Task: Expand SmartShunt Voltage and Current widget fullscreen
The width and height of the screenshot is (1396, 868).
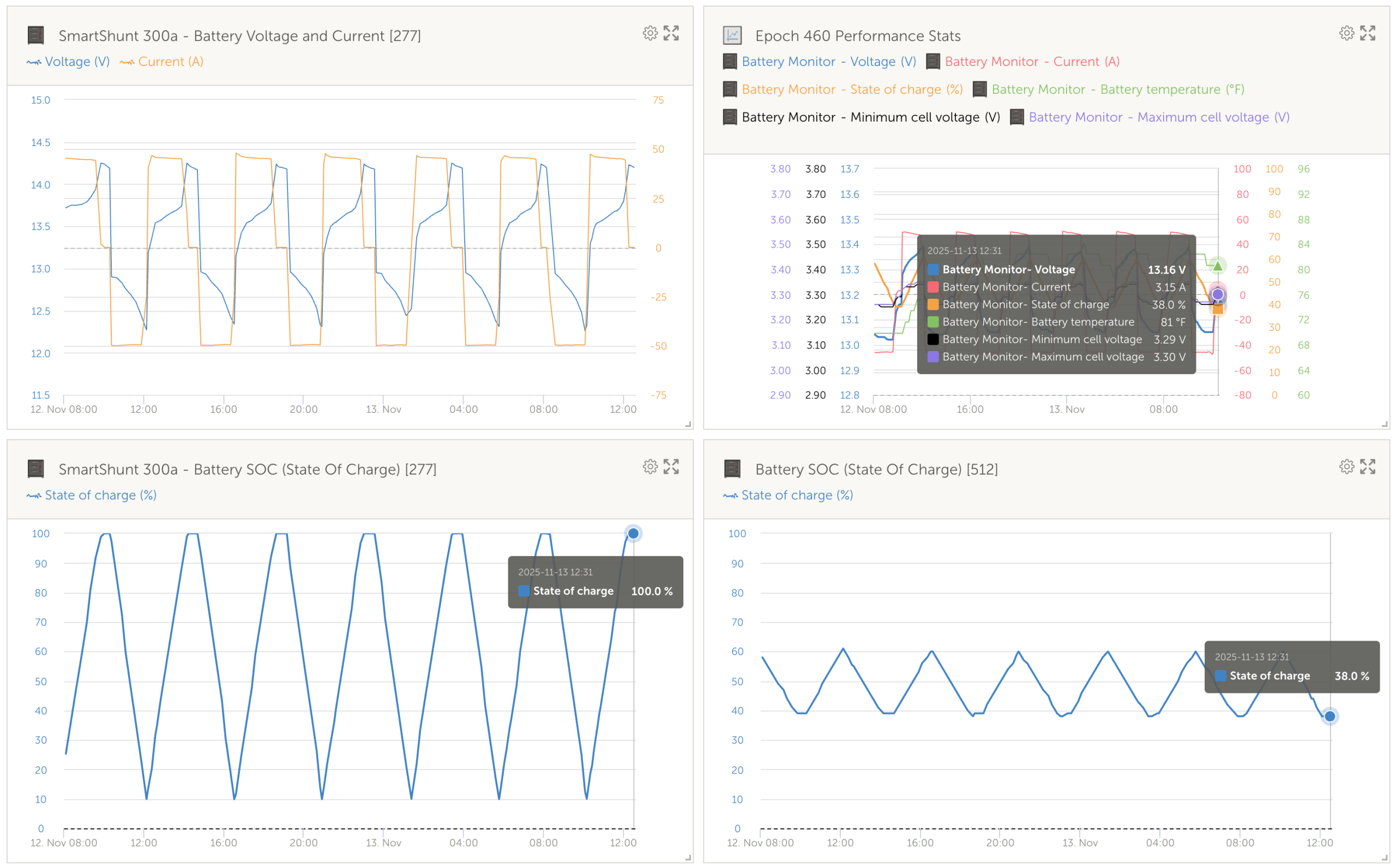Action: pyautogui.click(x=671, y=33)
